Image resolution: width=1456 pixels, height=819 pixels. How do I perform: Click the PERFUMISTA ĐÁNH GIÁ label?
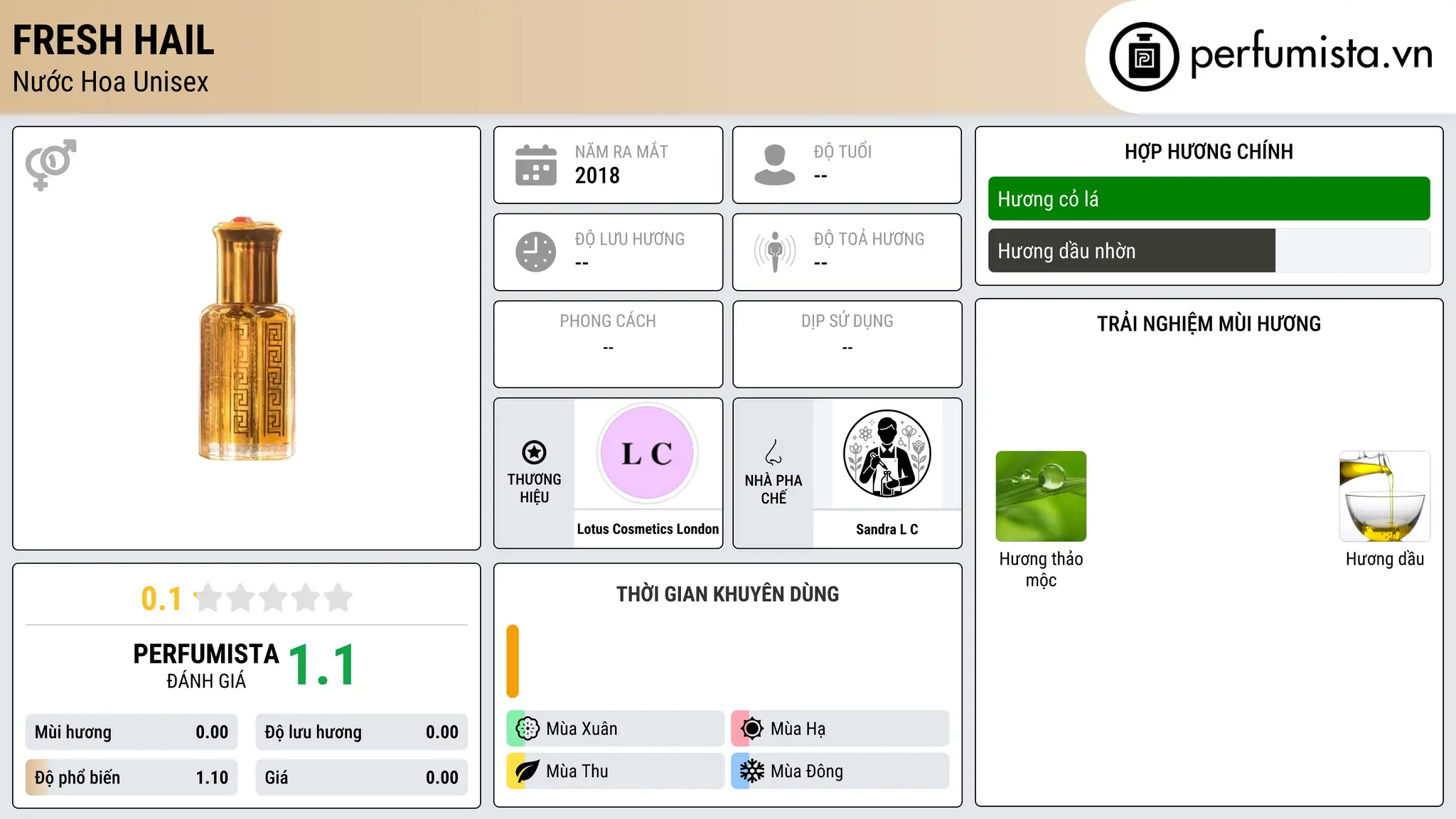(x=206, y=665)
